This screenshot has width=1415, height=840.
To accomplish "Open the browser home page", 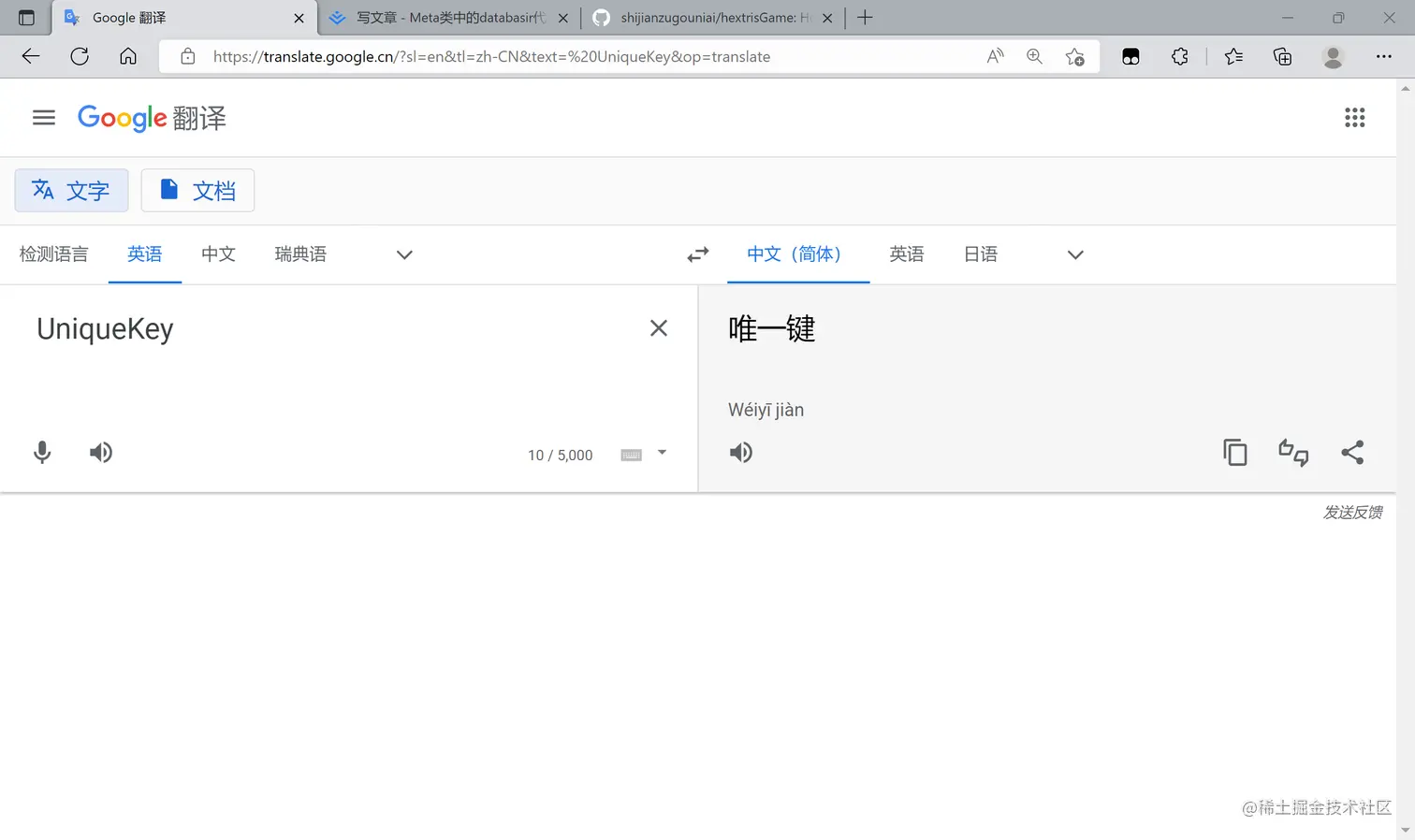I will [128, 56].
